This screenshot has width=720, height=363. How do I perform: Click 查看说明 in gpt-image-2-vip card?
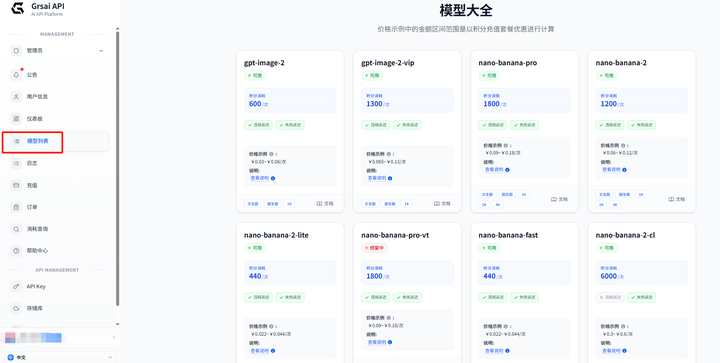[377, 179]
